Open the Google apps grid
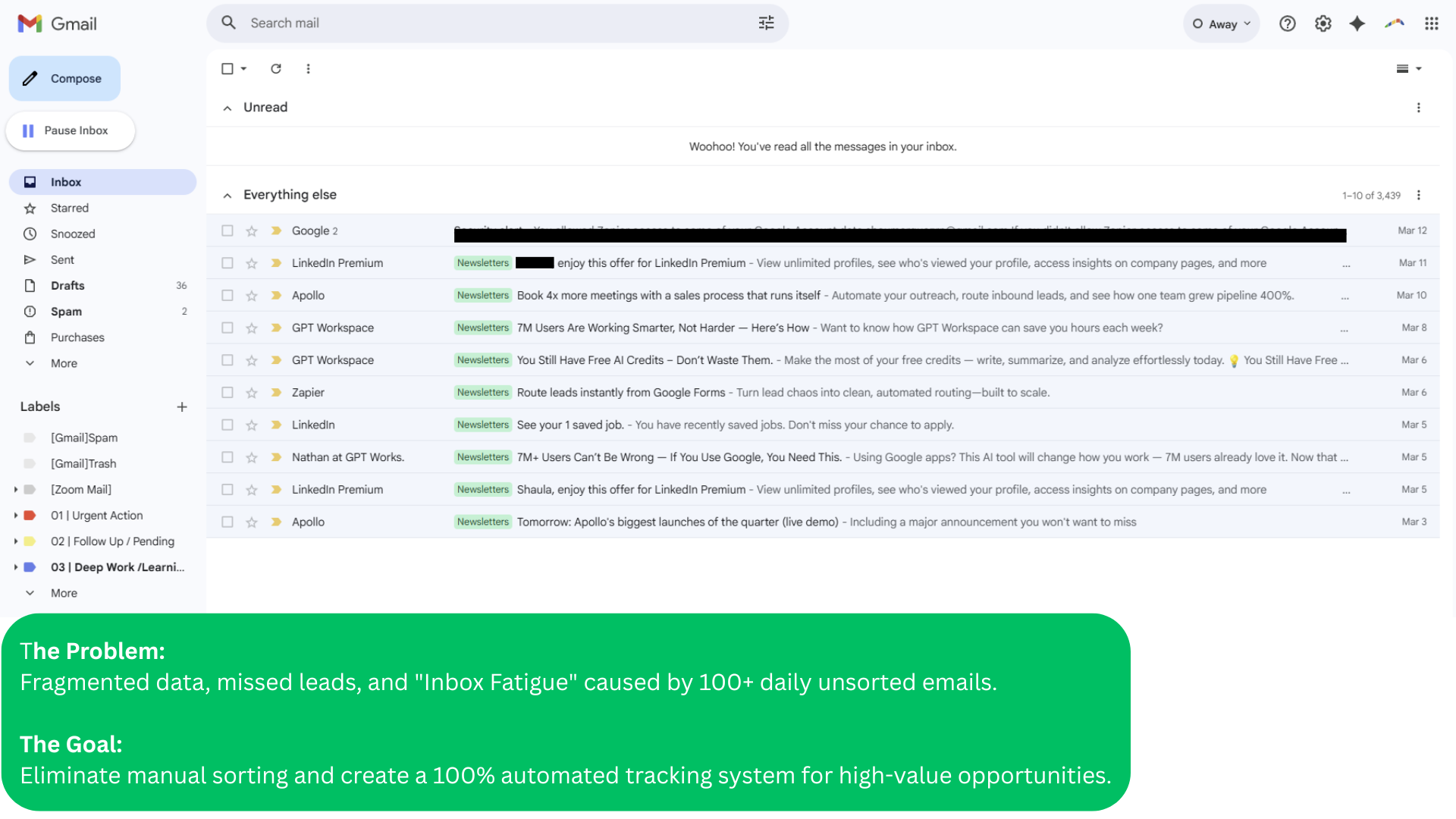Viewport: 1456px width, 819px height. [x=1431, y=24]
